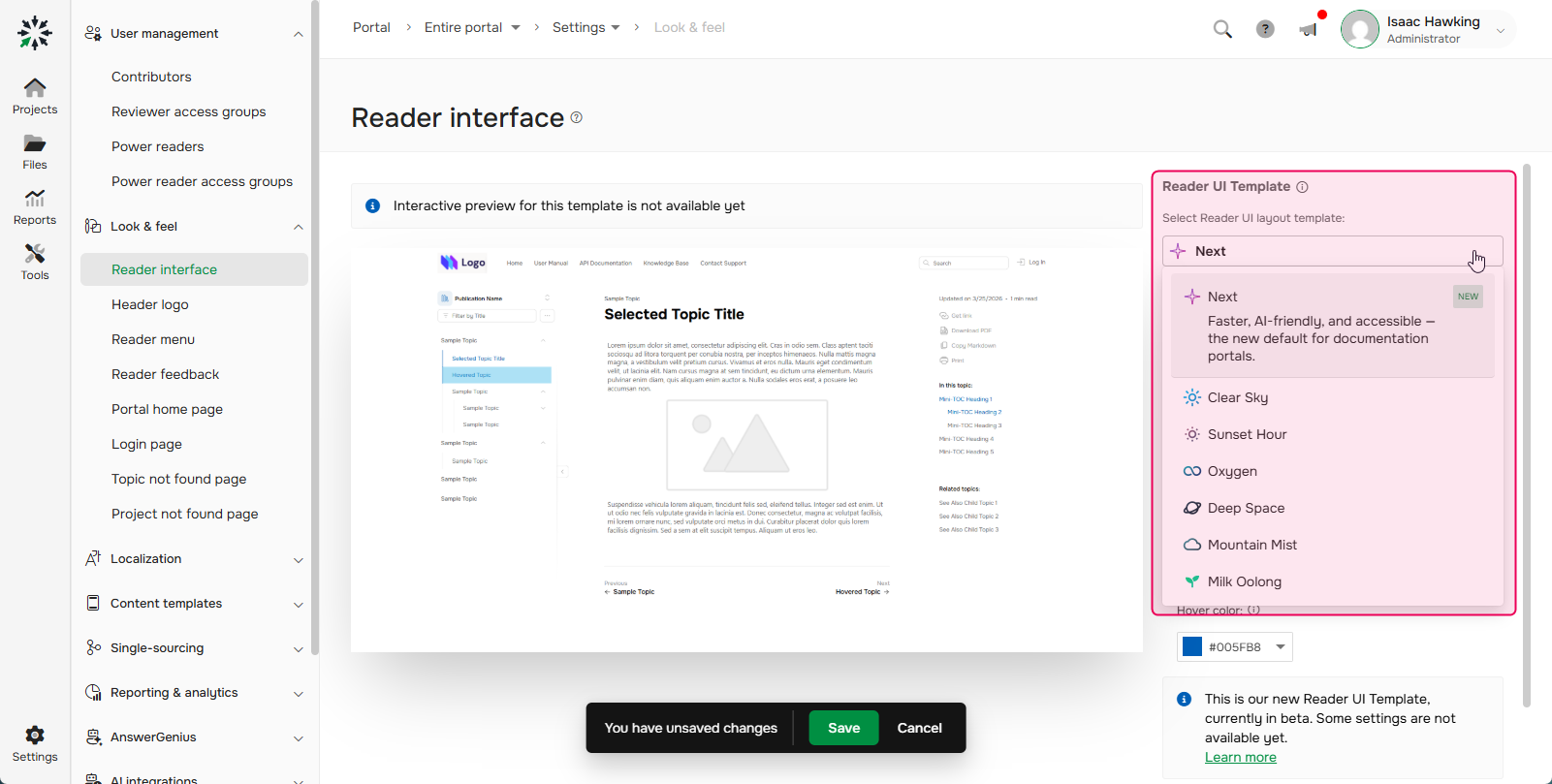This screenshot has width=1552, height=784.
Task: Select the Next template option
Action: tap(1332, 326)
